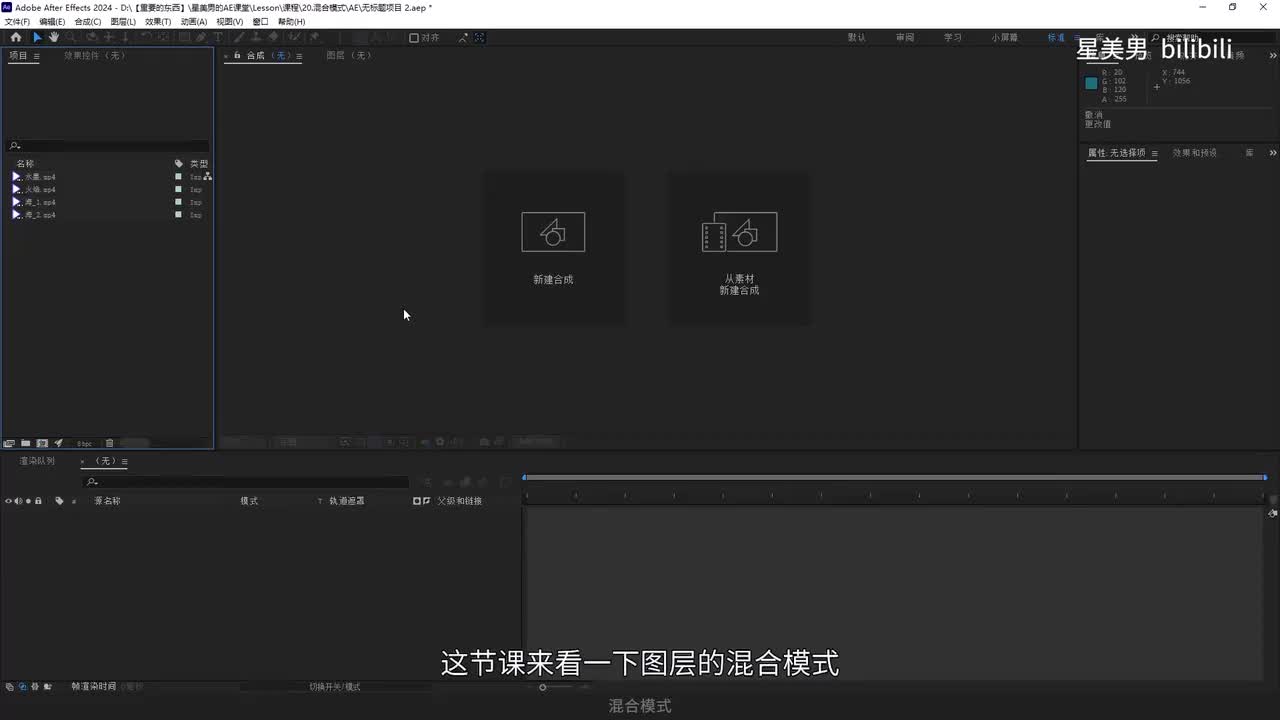Expand overflow chevron of properties panel group

tap(1272, 153)
